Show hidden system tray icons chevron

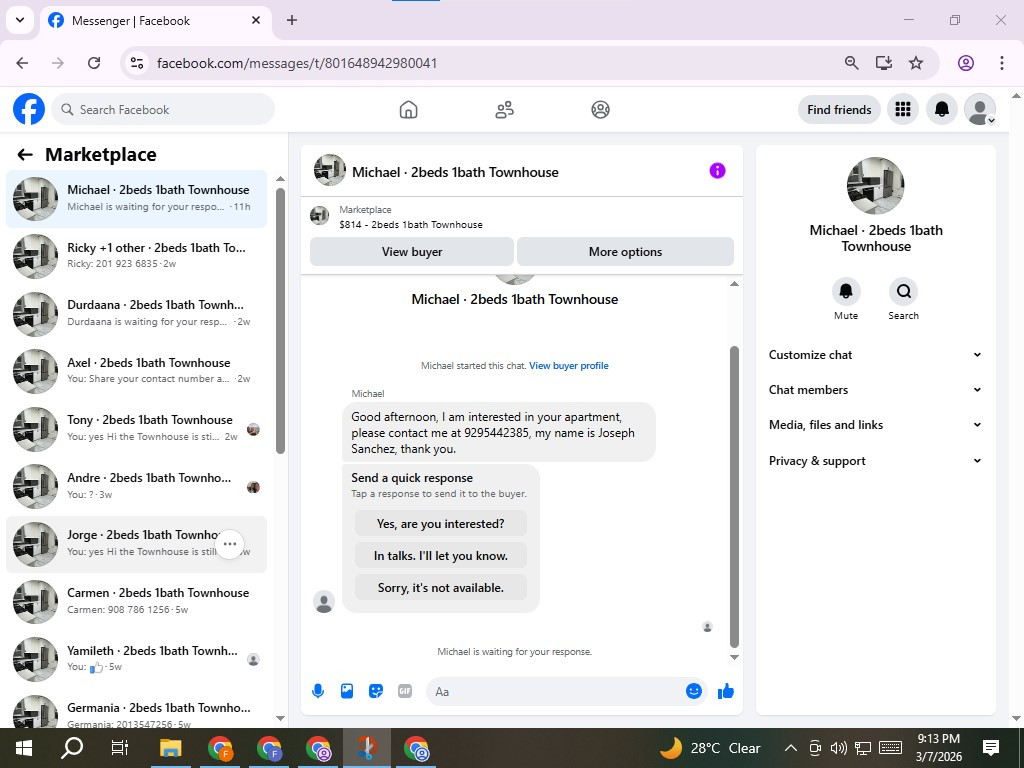pyautogui.click(x=790, y=748)
